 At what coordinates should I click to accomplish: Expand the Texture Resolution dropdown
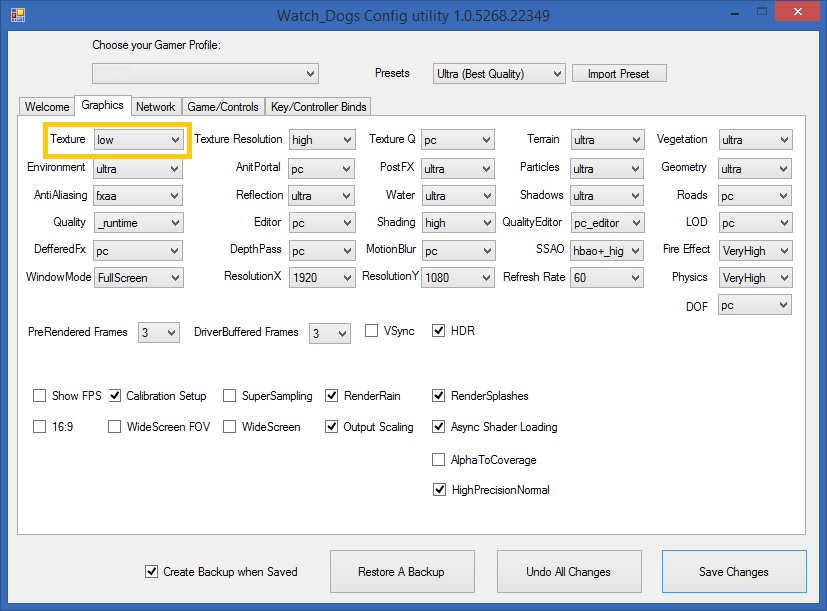322,140
